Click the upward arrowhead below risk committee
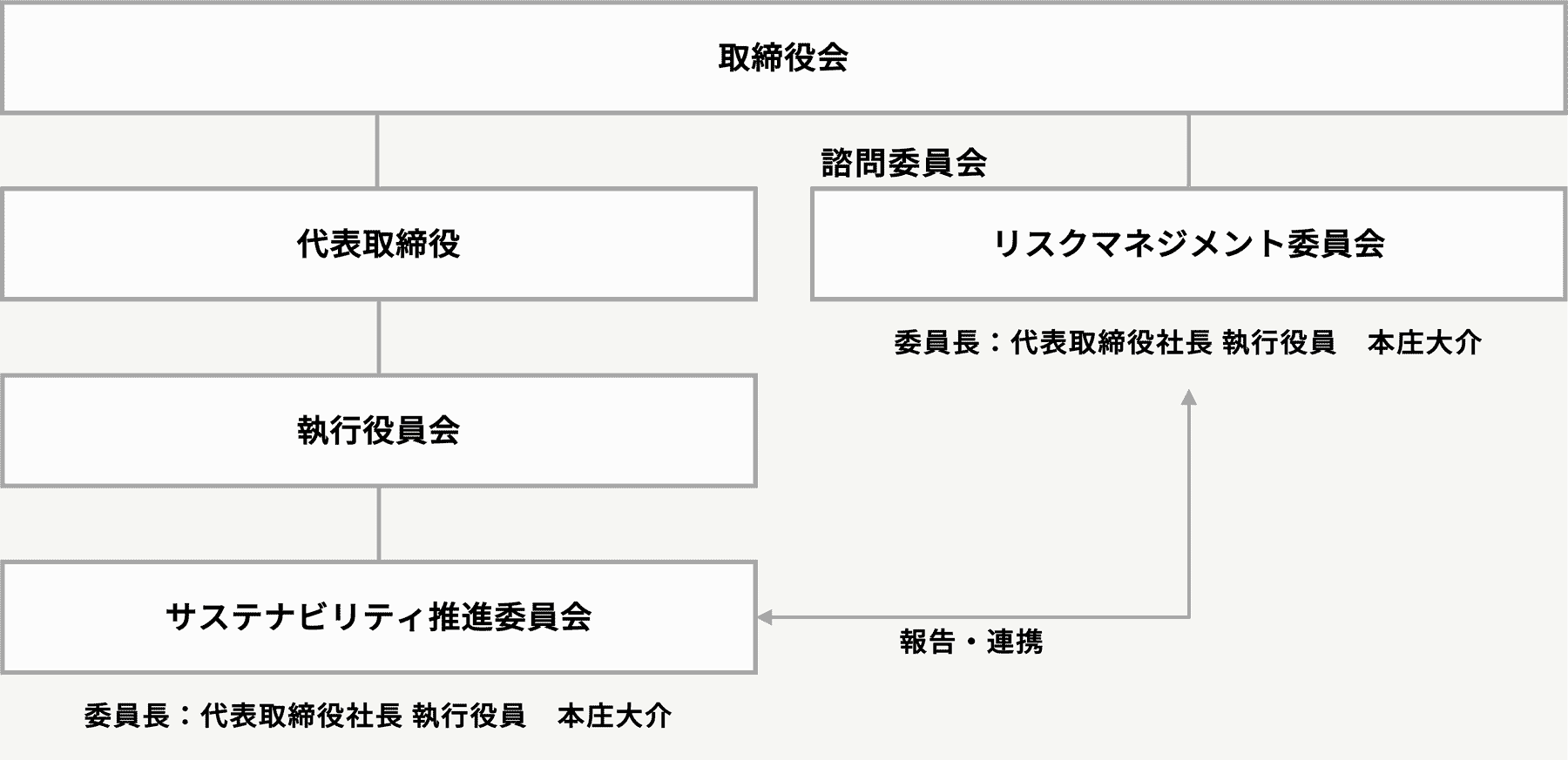The height and width of the screenshot is (760, 1568). tap(1188, 397)
